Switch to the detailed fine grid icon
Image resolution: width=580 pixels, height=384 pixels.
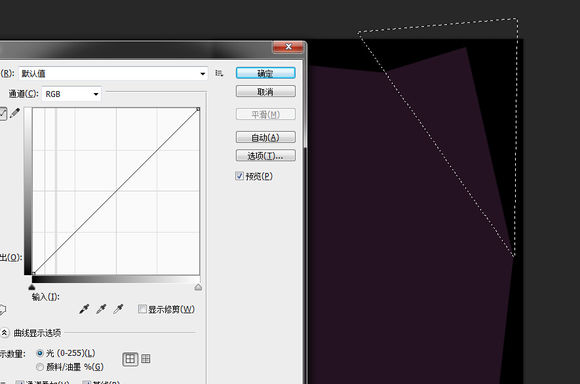(x=146, y=358)
